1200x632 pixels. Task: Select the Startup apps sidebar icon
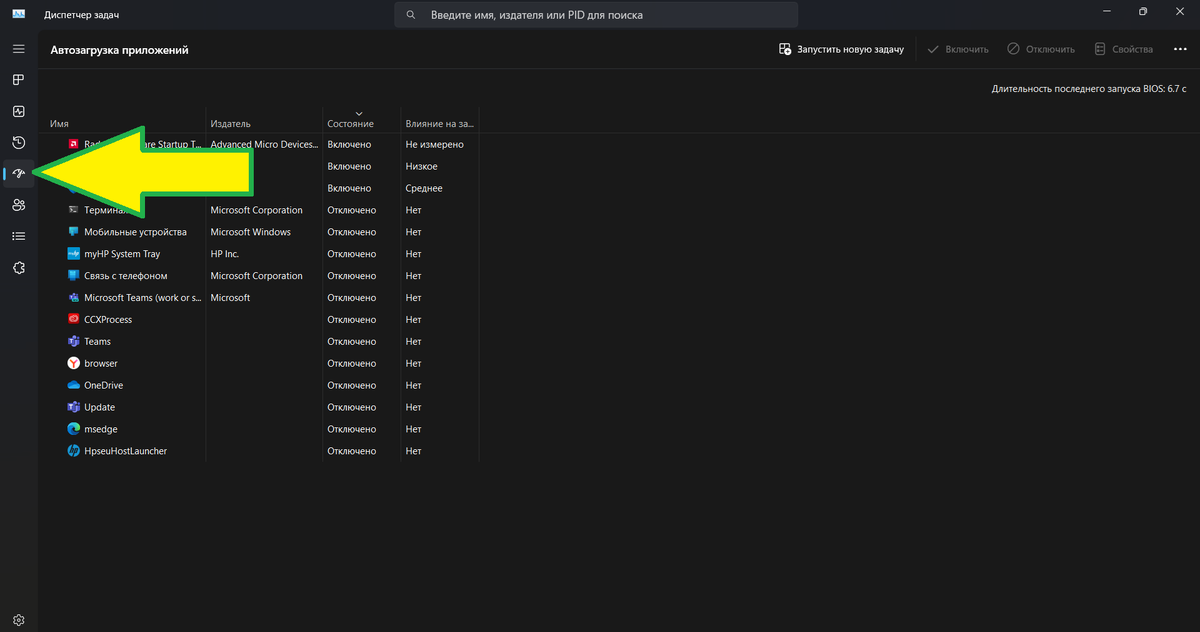pyautogui.click(x=18, y=174)
